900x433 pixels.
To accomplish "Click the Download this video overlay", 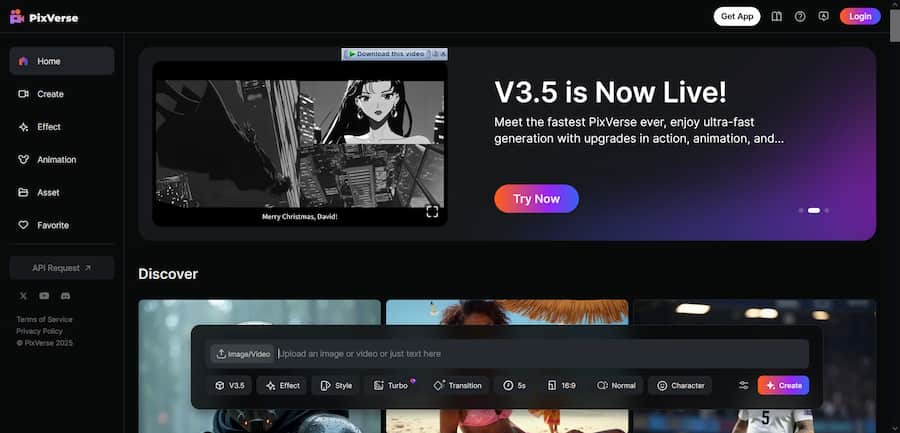I will coord(394,54).
